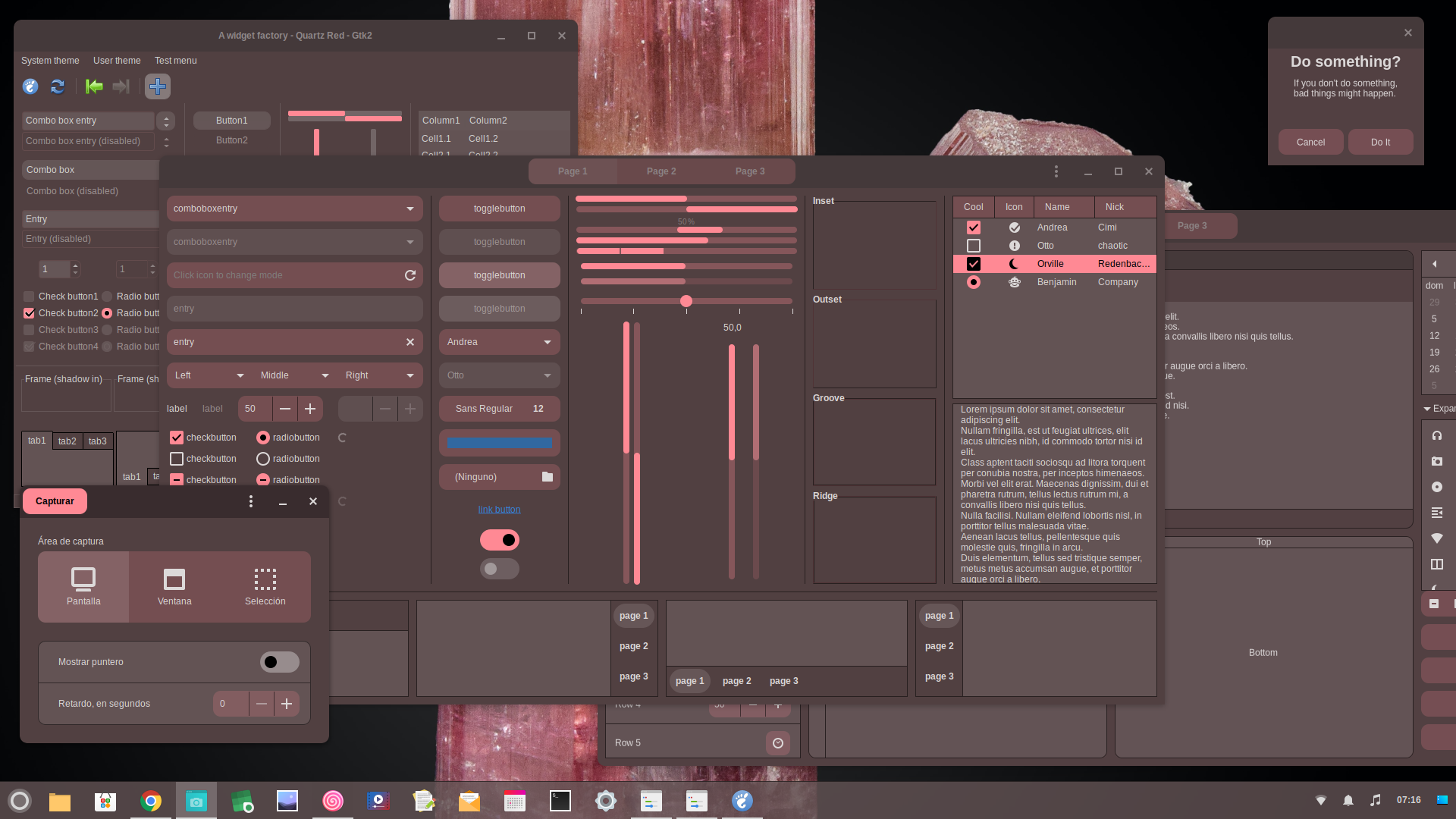Viewport: 1456px width, 819px height.
Task: Click the green go-to-first arrow icon
Action: (x=94, y=86)
